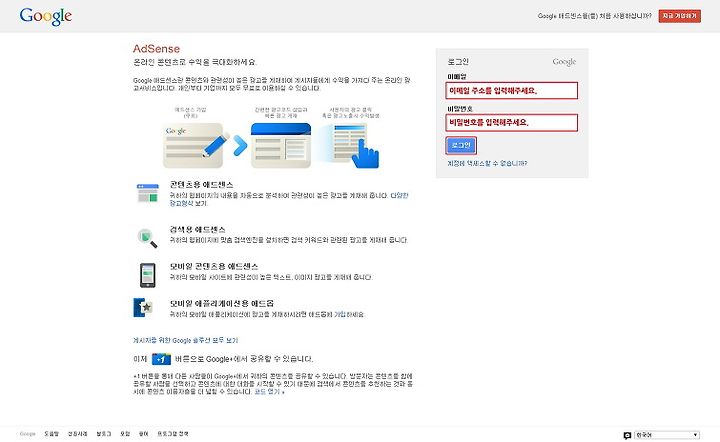The image size is (720, 442).
Task: Open the all Google publisher solutions link
Action: click(185, 340)
